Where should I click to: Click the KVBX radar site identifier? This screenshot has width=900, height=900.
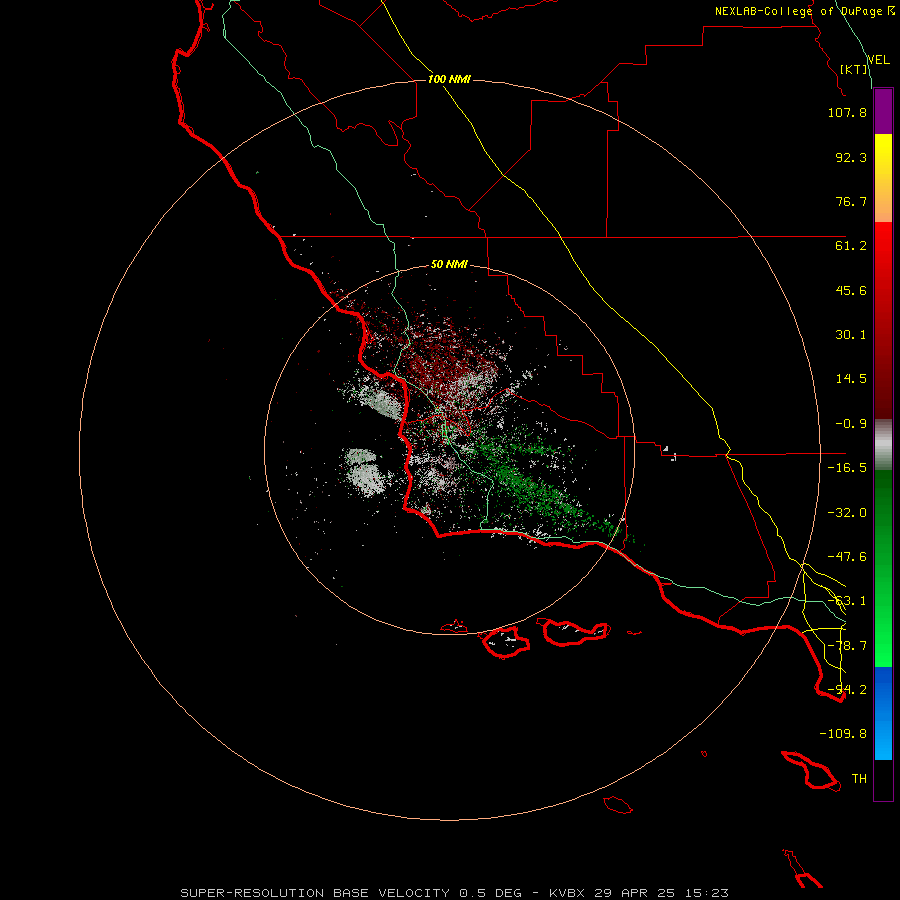568,893
